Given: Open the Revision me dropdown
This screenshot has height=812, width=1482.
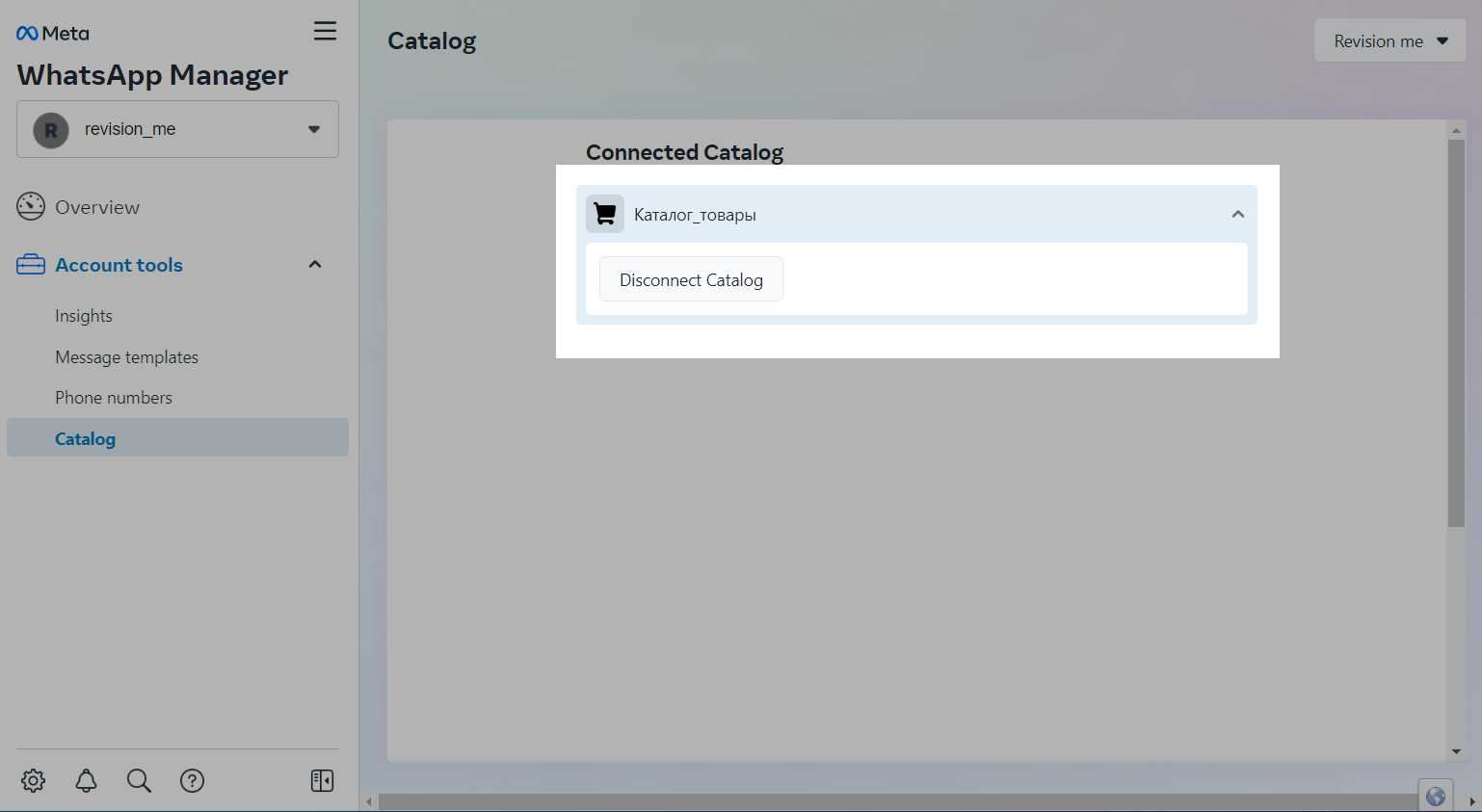Looking at the screenshot, I should pyautogui.click(x=1390, y=41).
